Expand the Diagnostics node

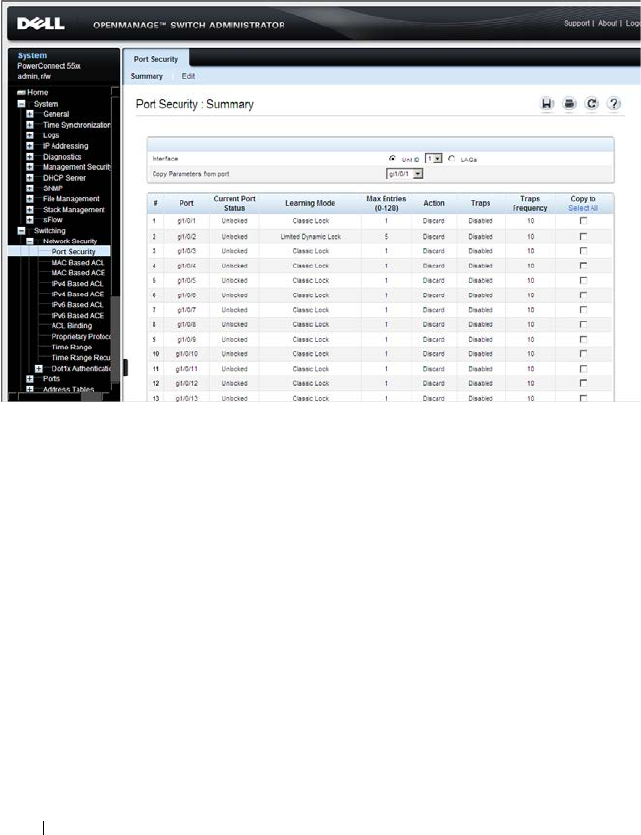(30, 157)
